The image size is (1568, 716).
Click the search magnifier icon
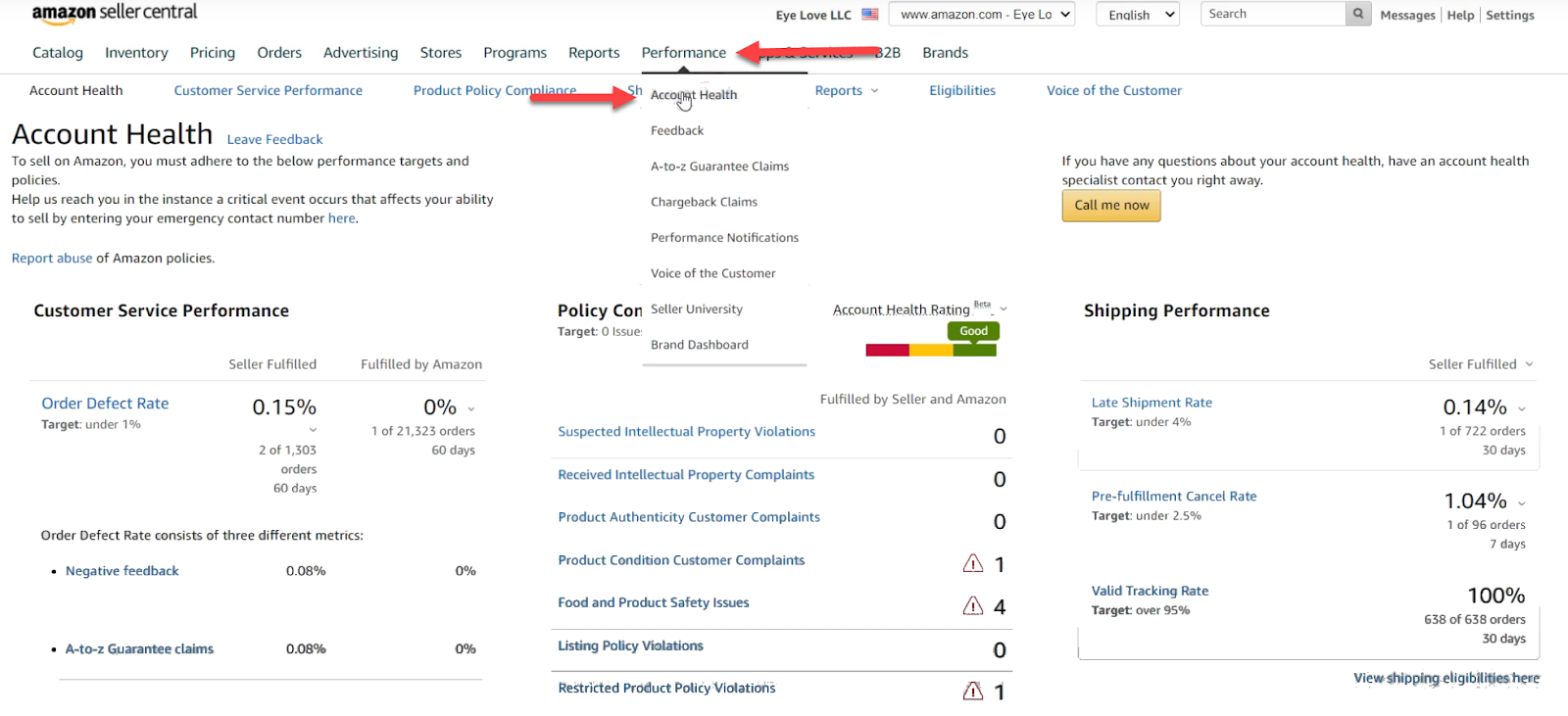coord(1358,14)
